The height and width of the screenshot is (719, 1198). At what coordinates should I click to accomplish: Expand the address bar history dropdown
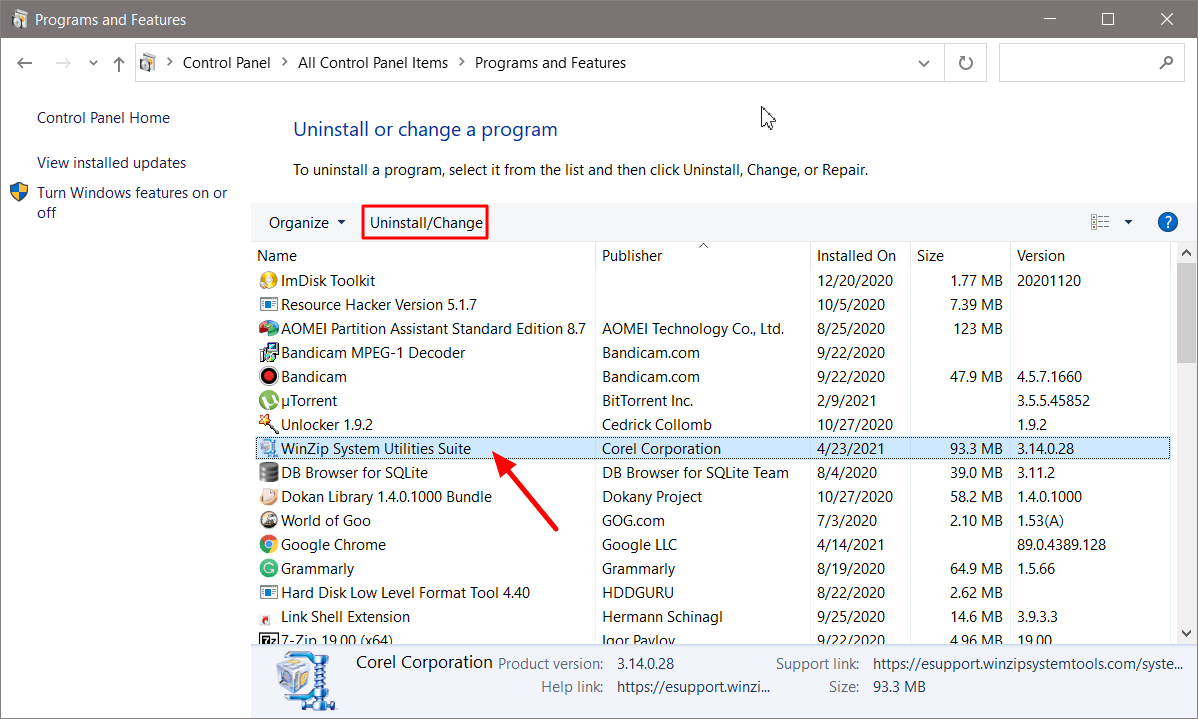(923, 62)
